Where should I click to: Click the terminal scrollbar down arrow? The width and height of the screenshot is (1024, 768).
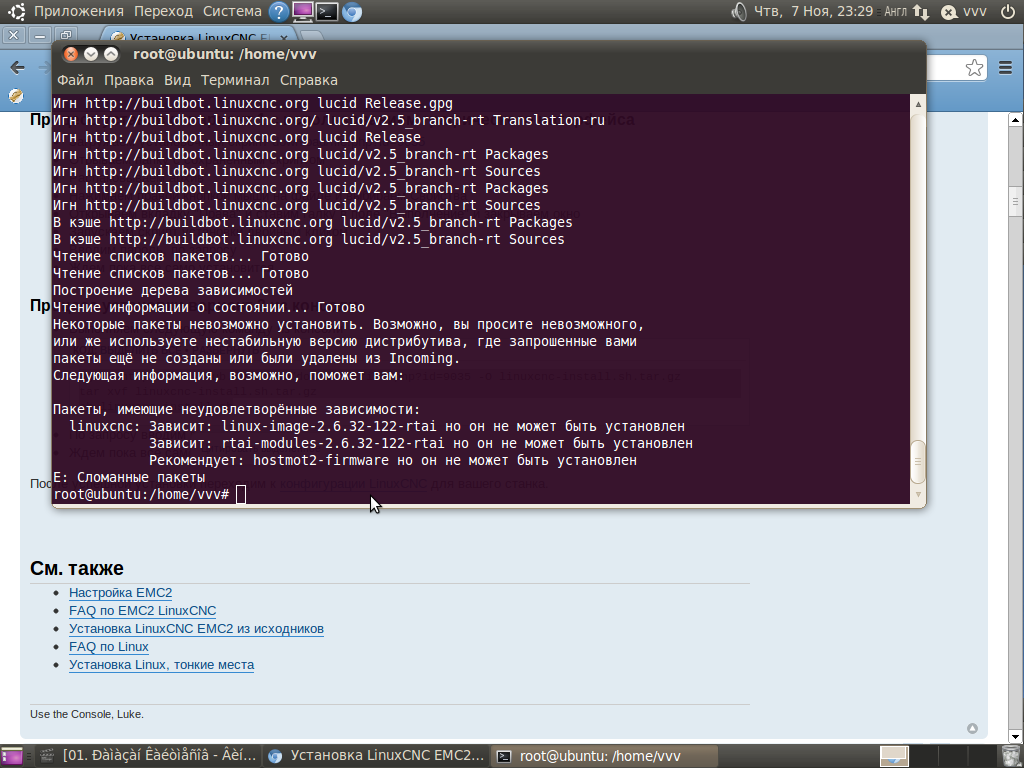coord(918,494)
